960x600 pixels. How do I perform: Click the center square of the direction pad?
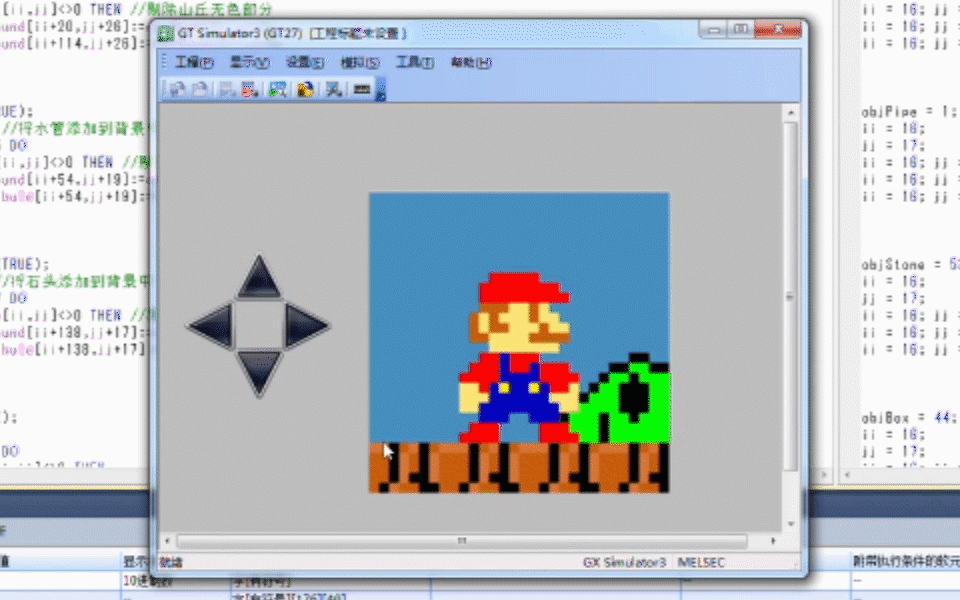pos(258,325)
